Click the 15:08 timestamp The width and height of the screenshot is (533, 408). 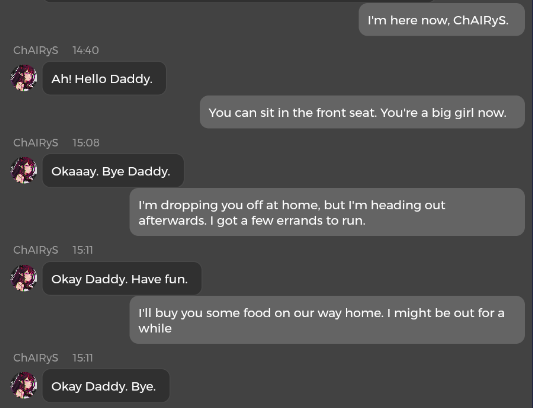point(86,143)
